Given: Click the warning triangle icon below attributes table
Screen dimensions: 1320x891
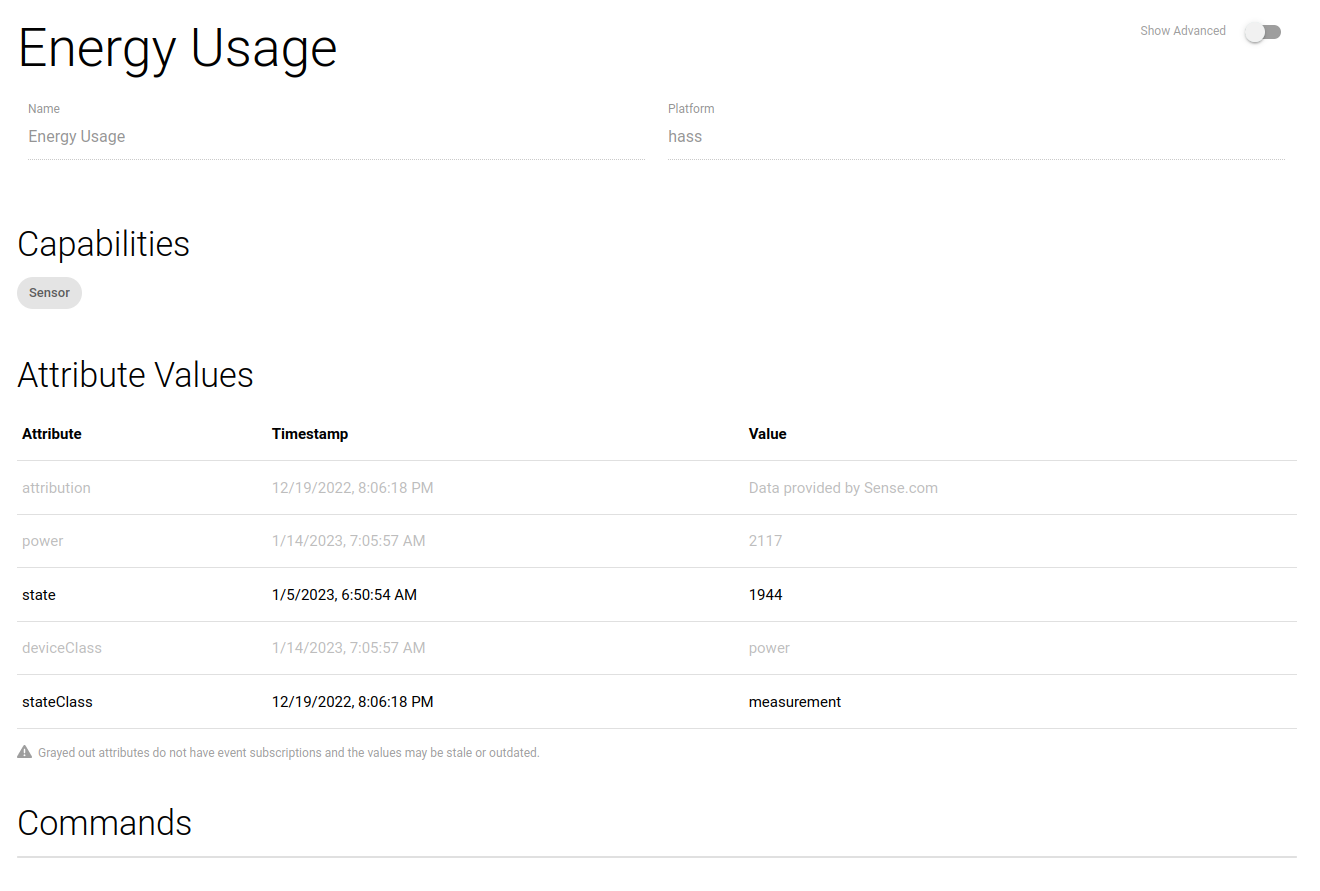Looking at the screenshot, I should tap(24, 751).
